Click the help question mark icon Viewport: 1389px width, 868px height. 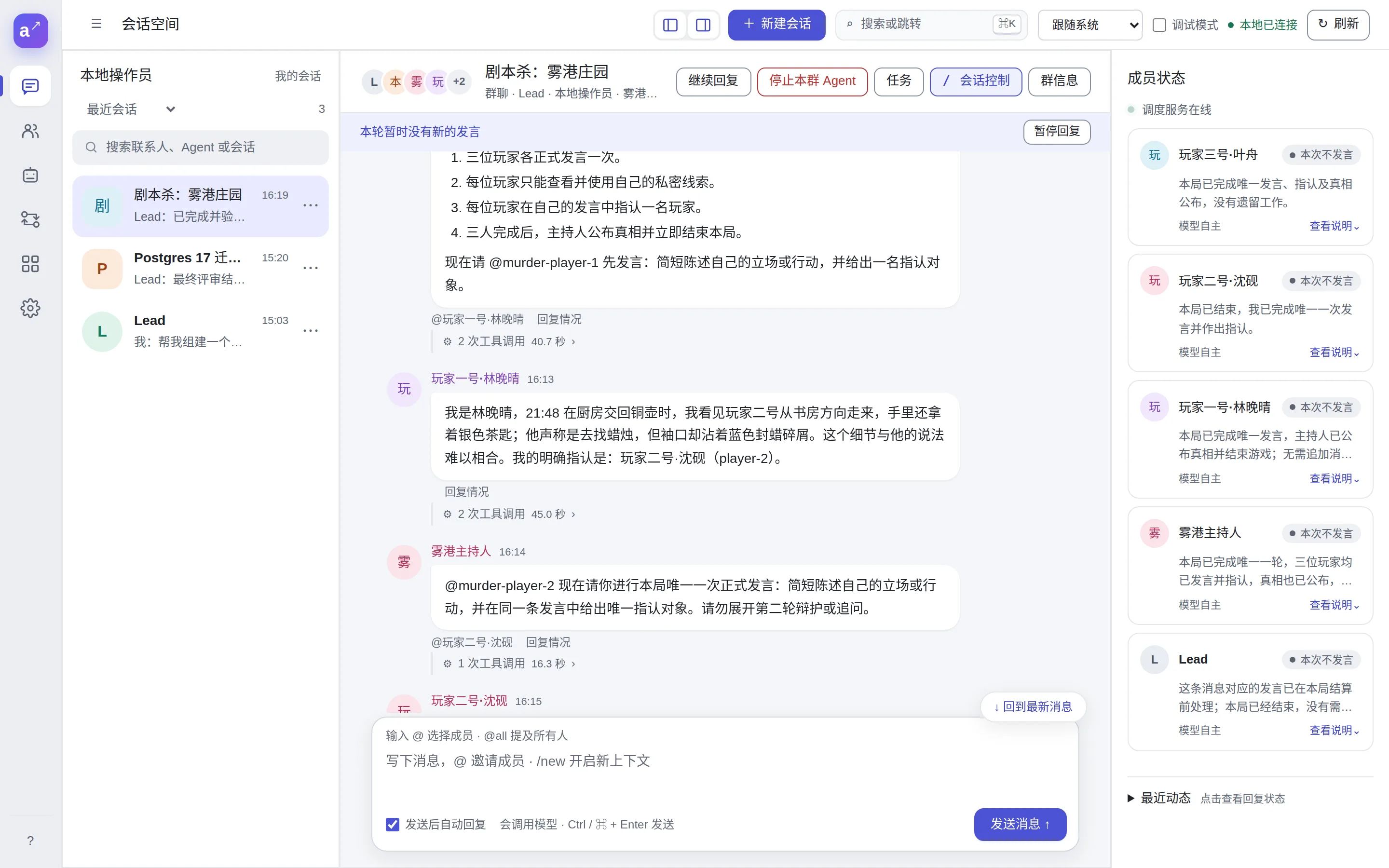pyautogui.click(x=30, y=841)
